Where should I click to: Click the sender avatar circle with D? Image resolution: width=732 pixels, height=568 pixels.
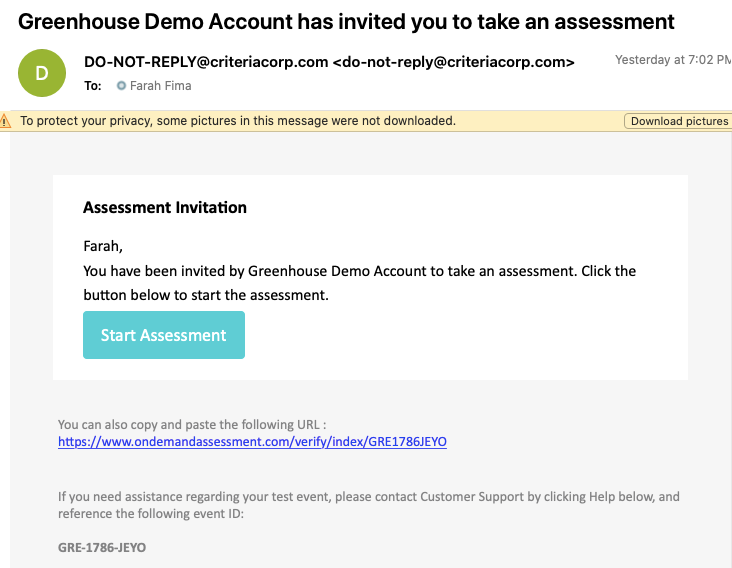pyautogui.click(x=42, y=73)
